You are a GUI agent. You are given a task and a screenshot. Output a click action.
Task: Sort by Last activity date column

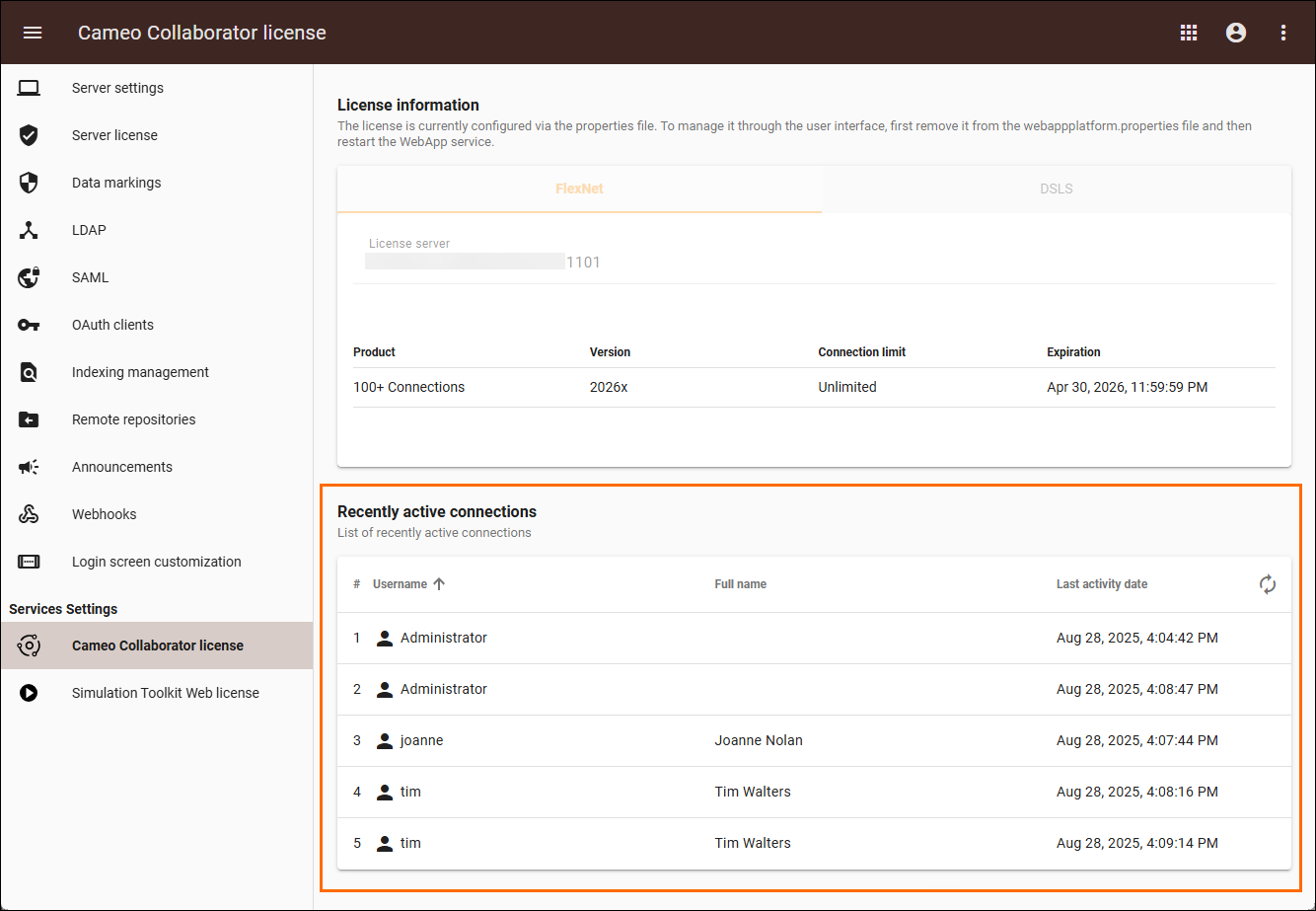coord(1101,584)
